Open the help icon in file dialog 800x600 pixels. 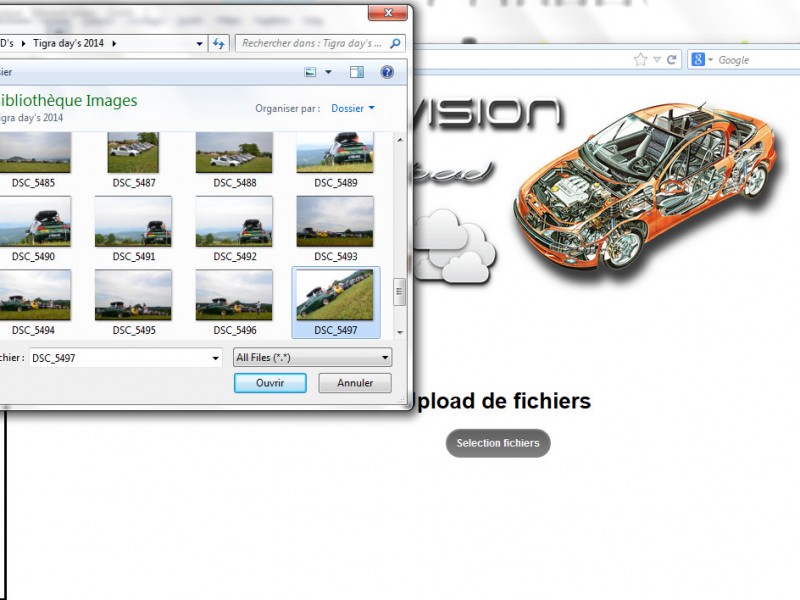(x=387, y=72)
